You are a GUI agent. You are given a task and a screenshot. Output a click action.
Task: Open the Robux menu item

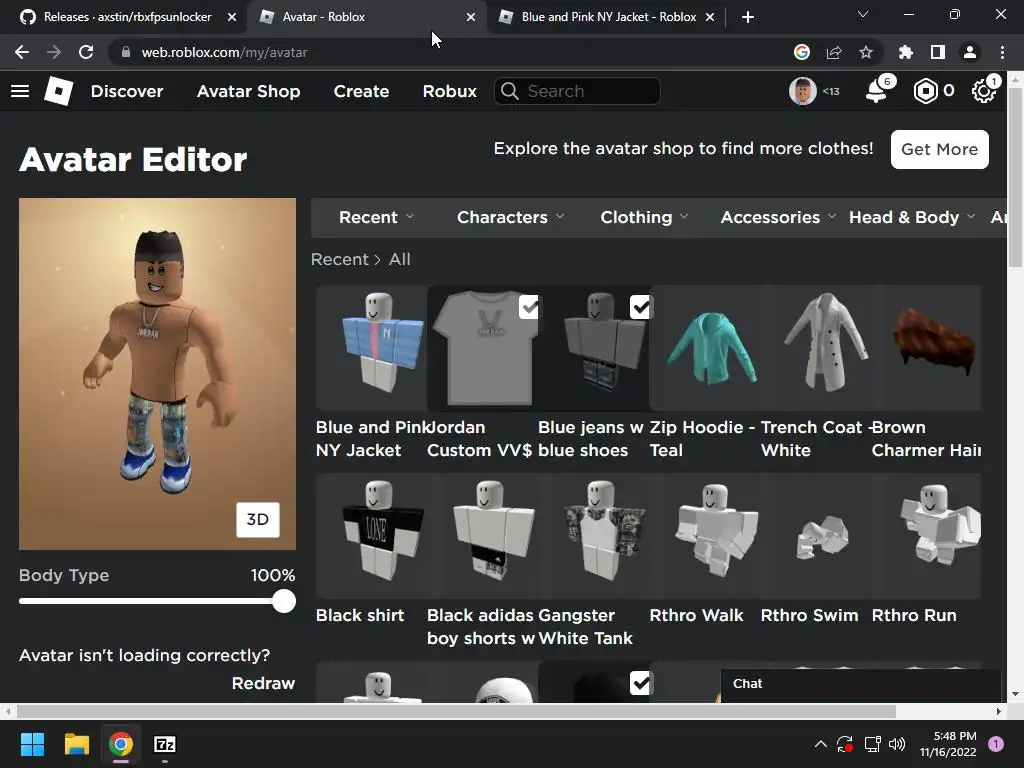pyautogui.click(x=449, y=91)
